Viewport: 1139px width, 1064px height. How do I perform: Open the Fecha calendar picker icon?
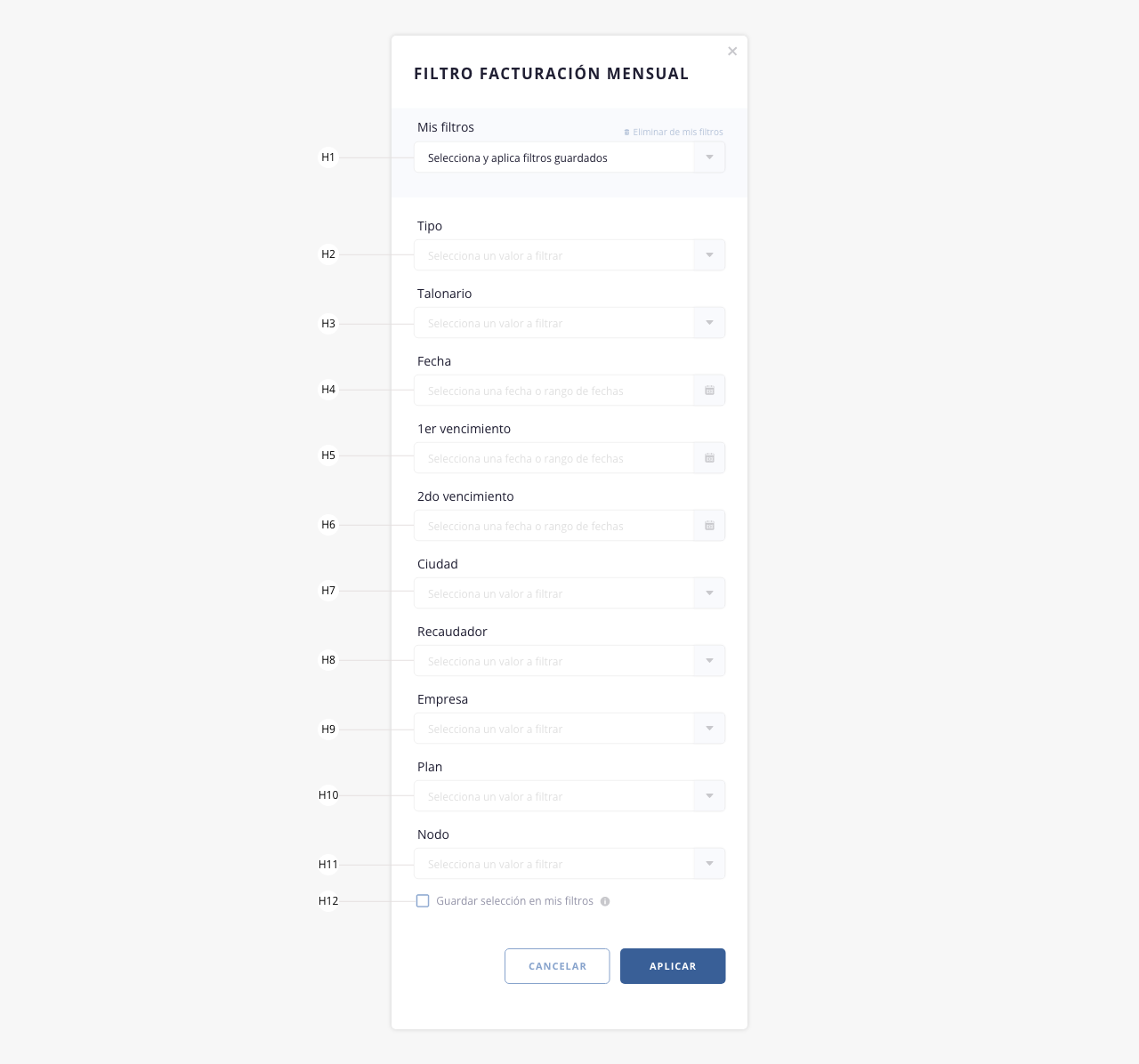pyautogui.click(x=709, y=391)
